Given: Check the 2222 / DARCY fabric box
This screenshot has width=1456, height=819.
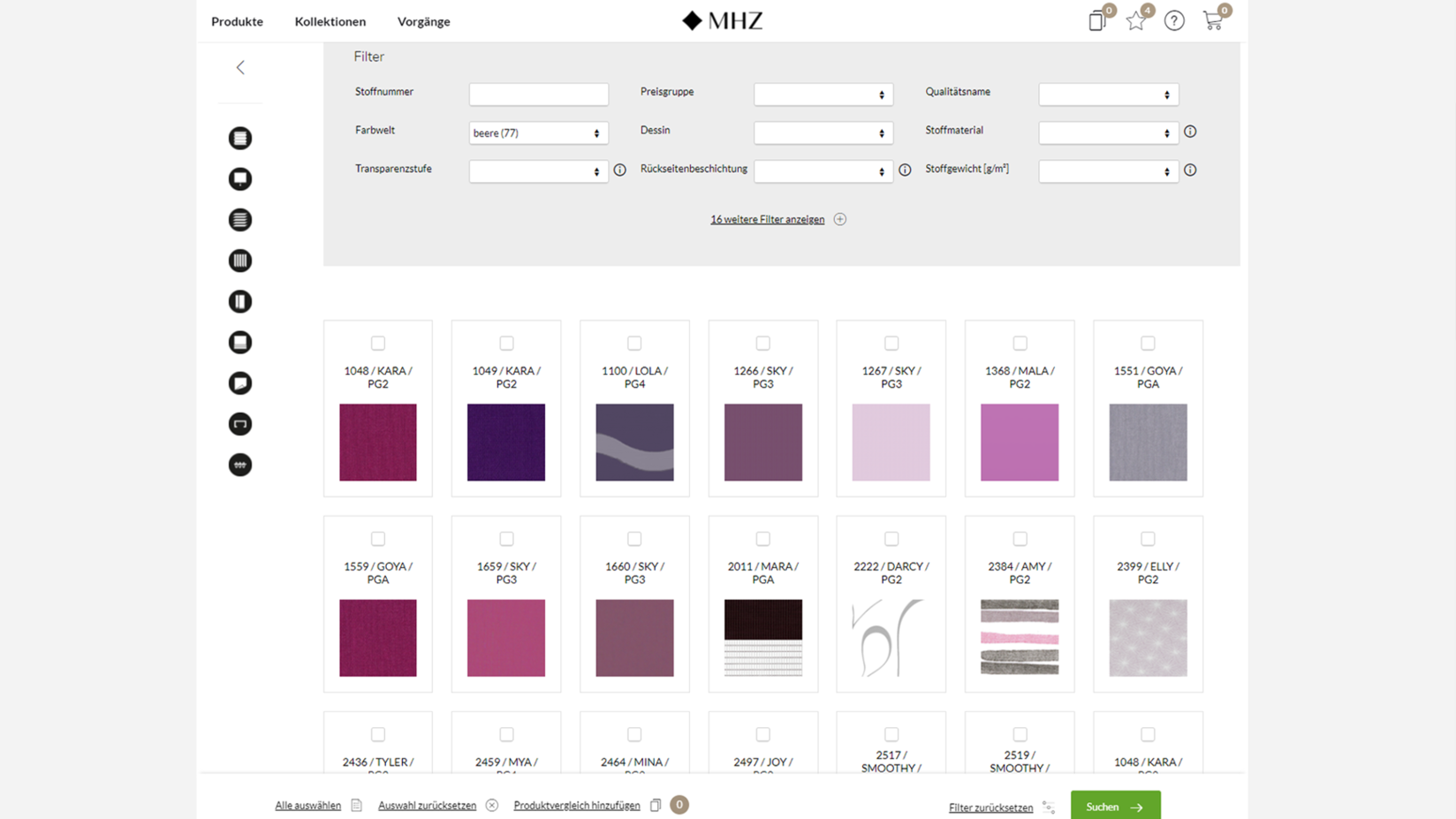Looking at the screenshot, I should [891, 539].
